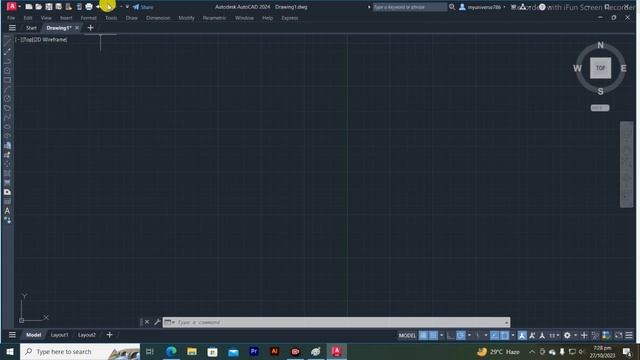This screenshot has width=640, height=360.
Task: Select the Region tool
Action: coord(7,192)
